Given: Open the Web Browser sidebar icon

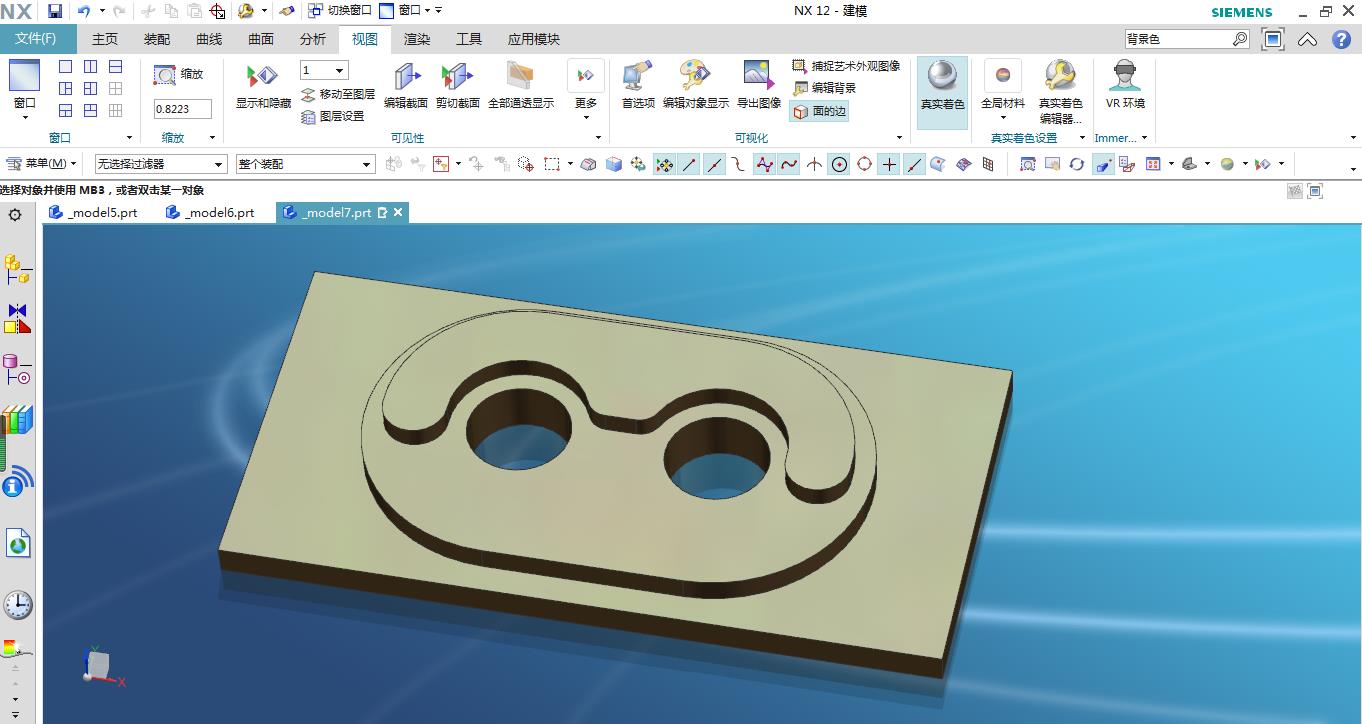Looking at the screenshot, I should tap(17, 545).
